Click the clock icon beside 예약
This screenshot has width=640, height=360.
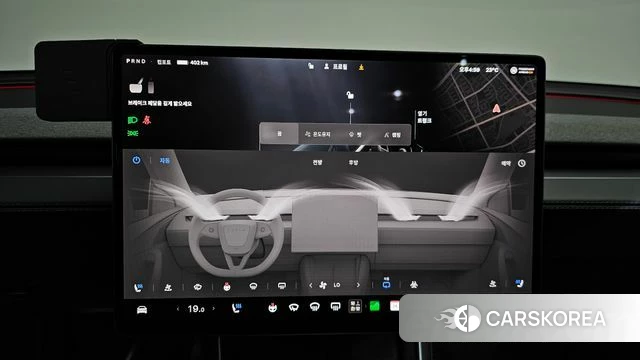pos(522,163)
